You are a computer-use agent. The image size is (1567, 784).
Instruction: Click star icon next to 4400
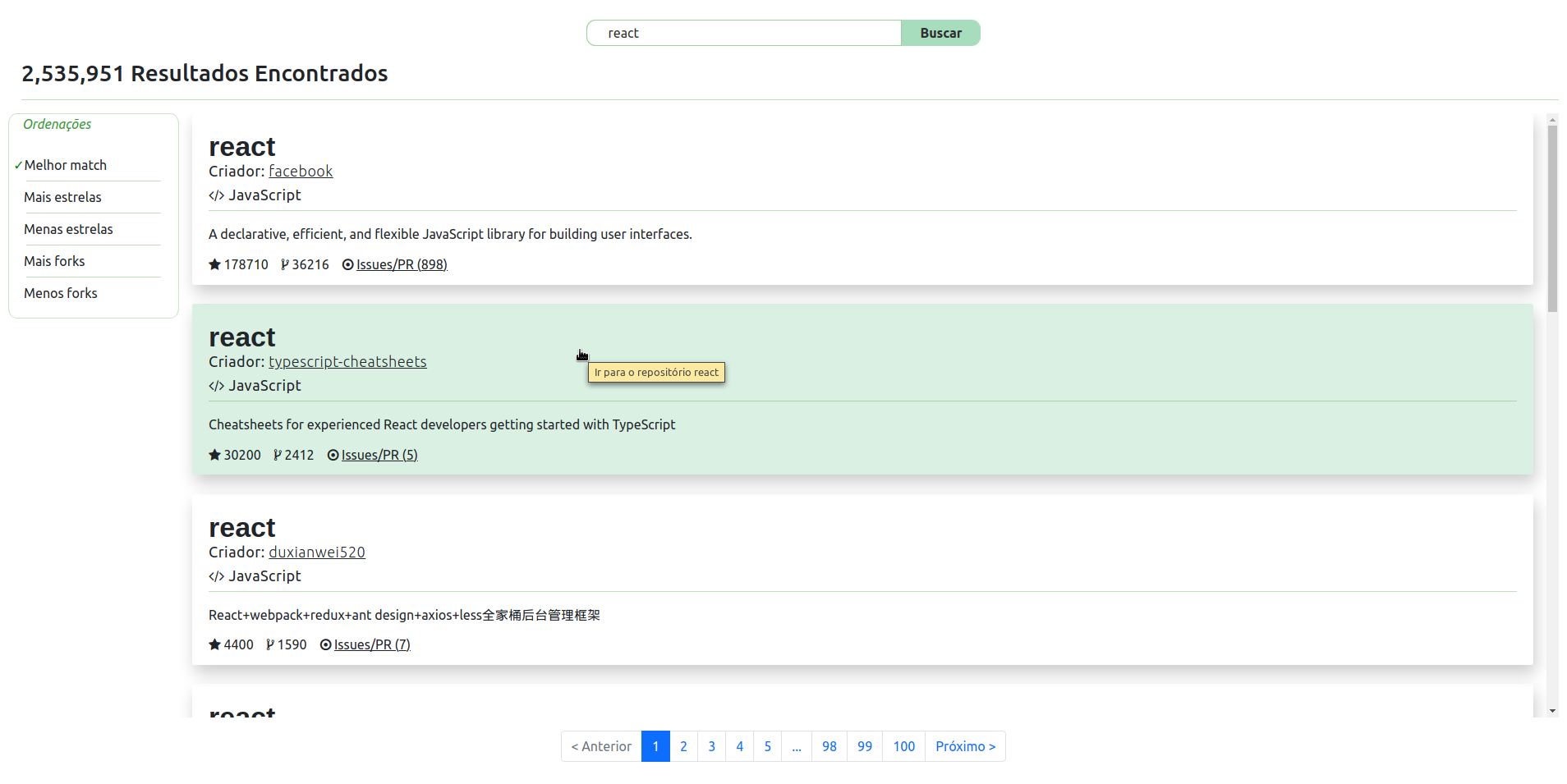pos(214,644)
